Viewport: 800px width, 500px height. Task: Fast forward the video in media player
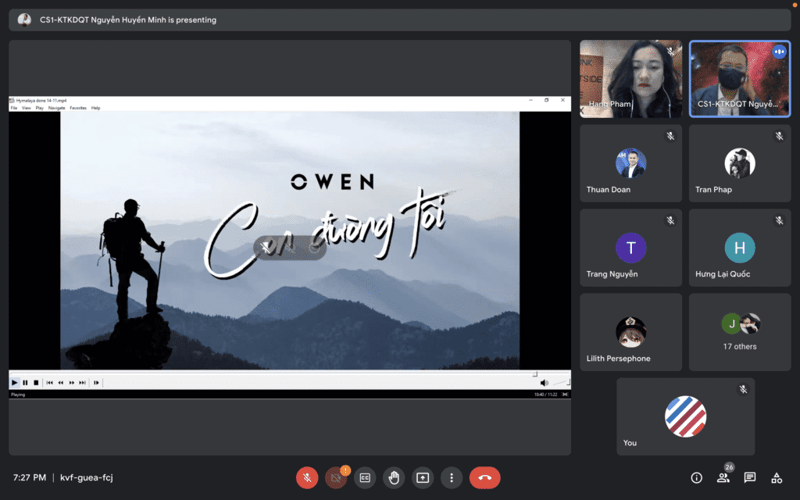71,383
